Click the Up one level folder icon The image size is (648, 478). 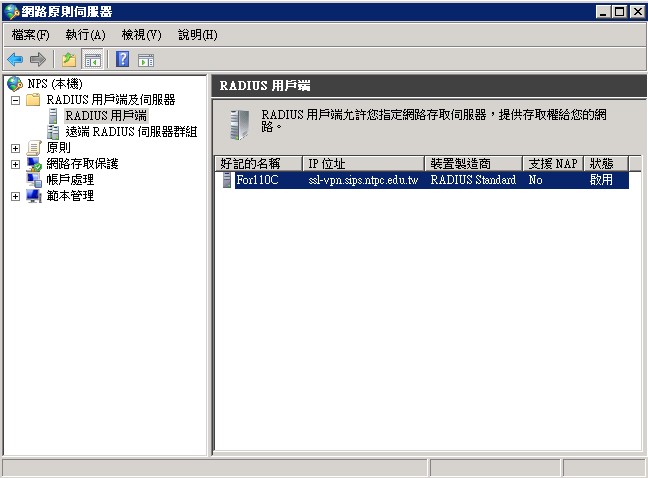click(x=69, y=60)
